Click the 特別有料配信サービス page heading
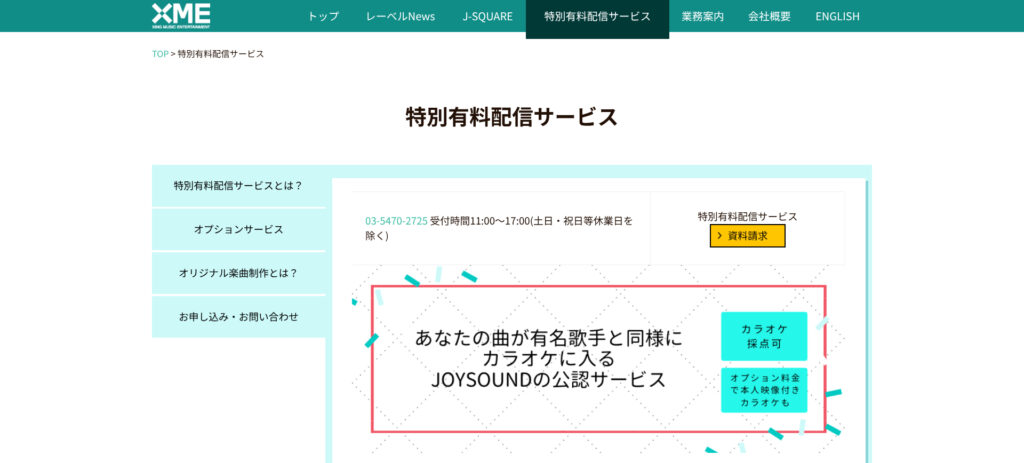The width and height of the screenshot is (1024, 463). tap(511, 117)
